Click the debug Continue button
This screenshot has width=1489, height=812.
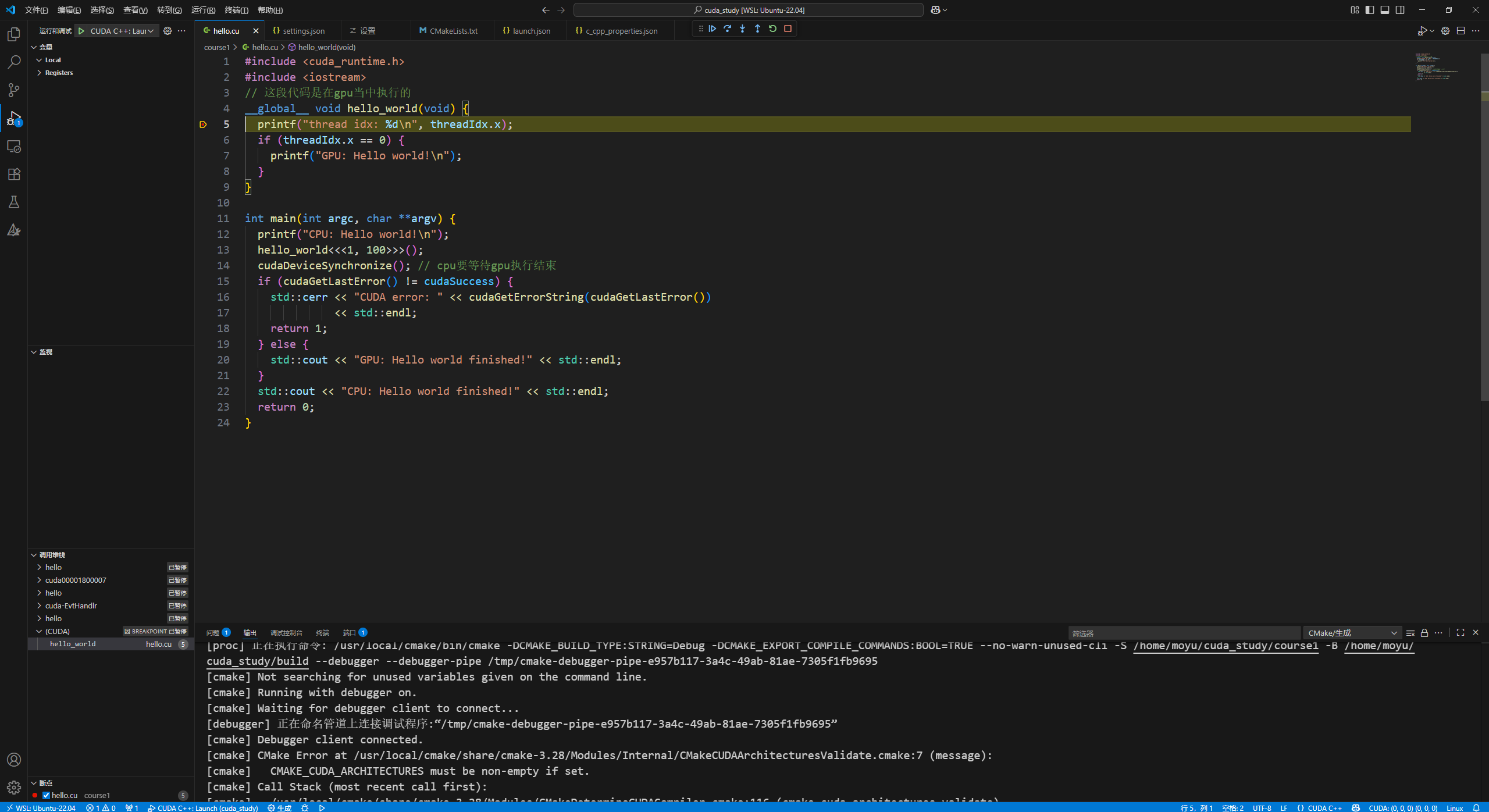pyautogui.click(x=713, y=29)
